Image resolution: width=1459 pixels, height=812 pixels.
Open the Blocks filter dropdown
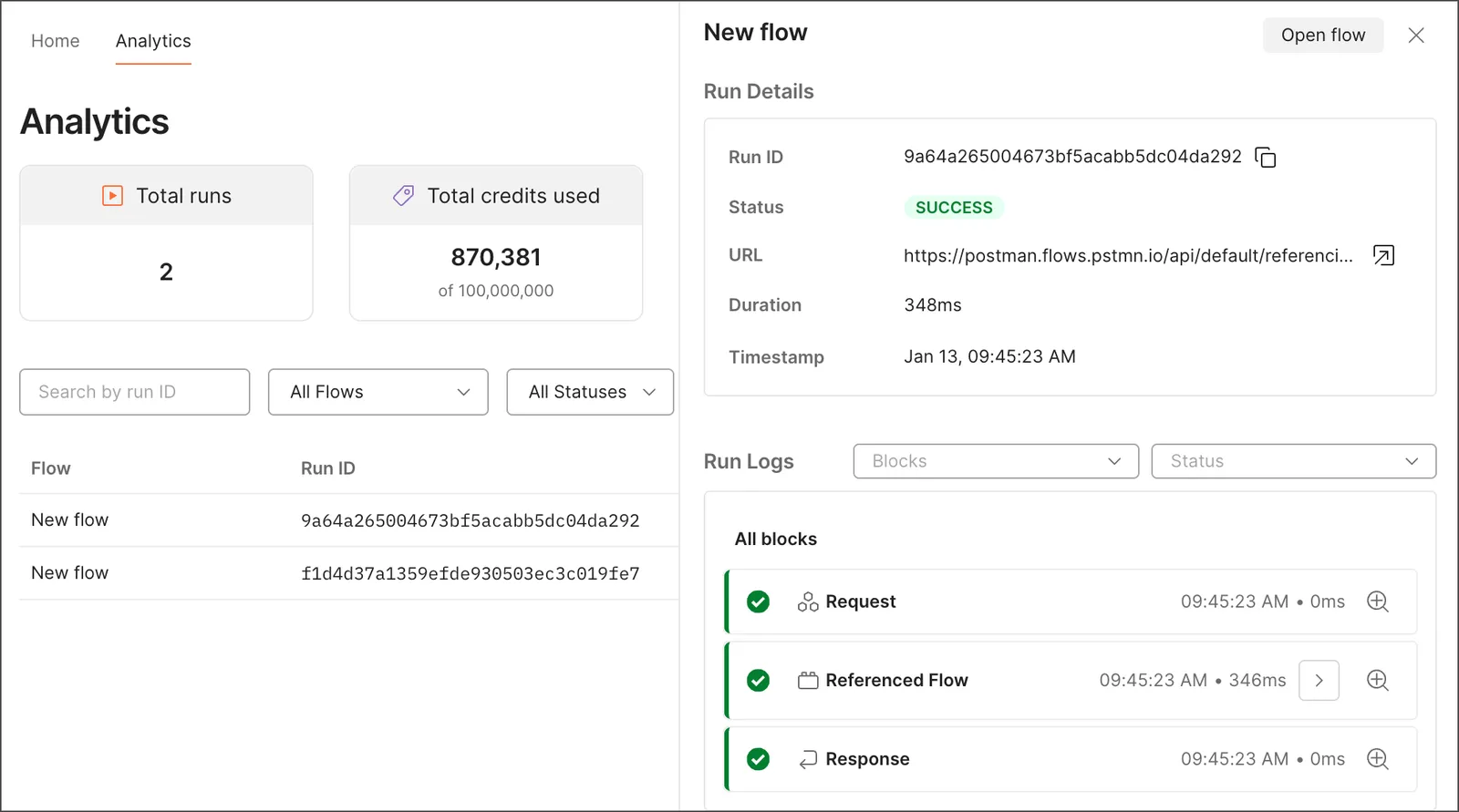coord(996,461)
